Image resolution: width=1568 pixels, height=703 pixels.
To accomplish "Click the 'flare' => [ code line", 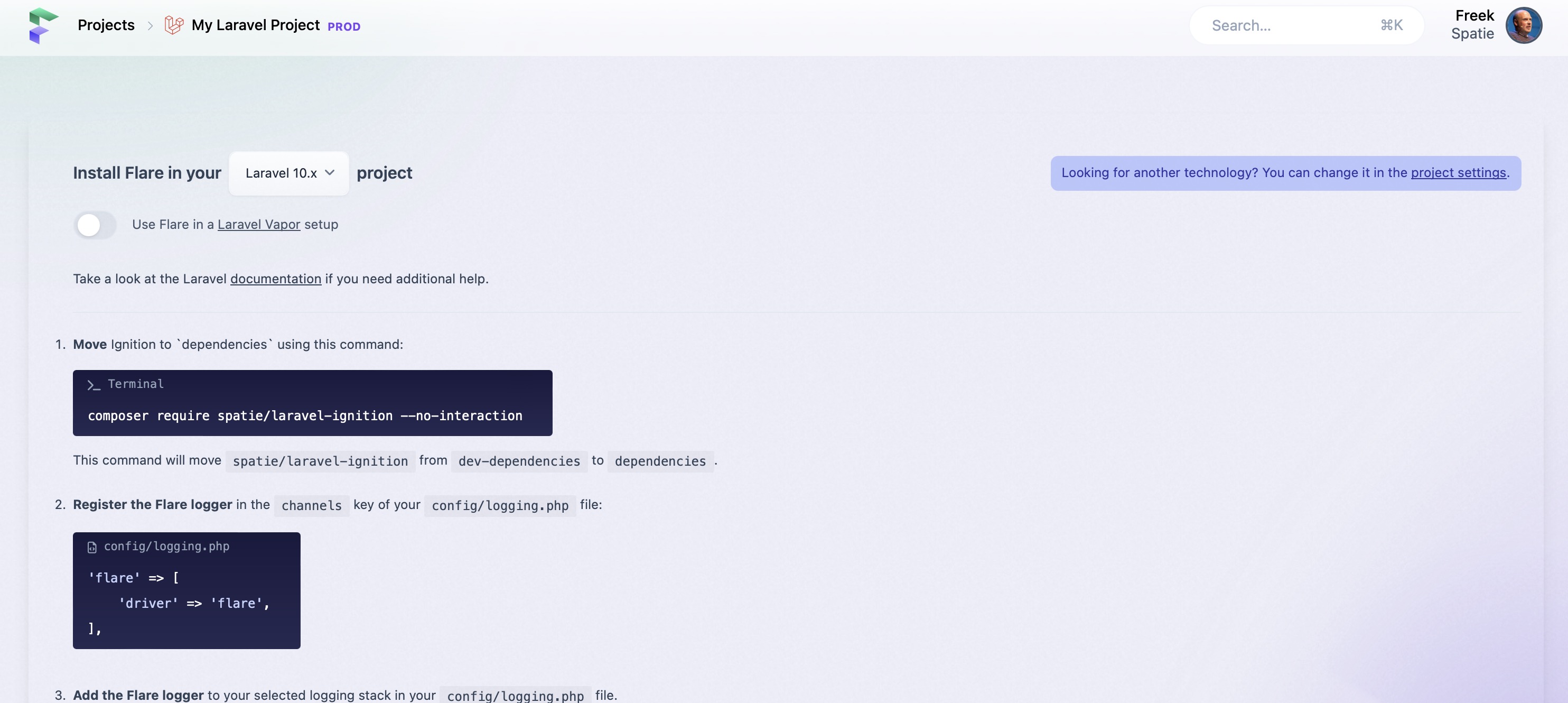I will click(133, 578).
